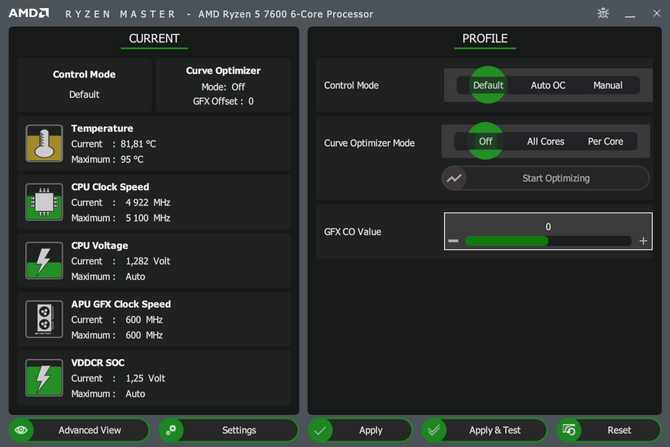The height and width of the screenshot is (447, 670).
Task: Click the Reset restore icon
Action: 569,429
